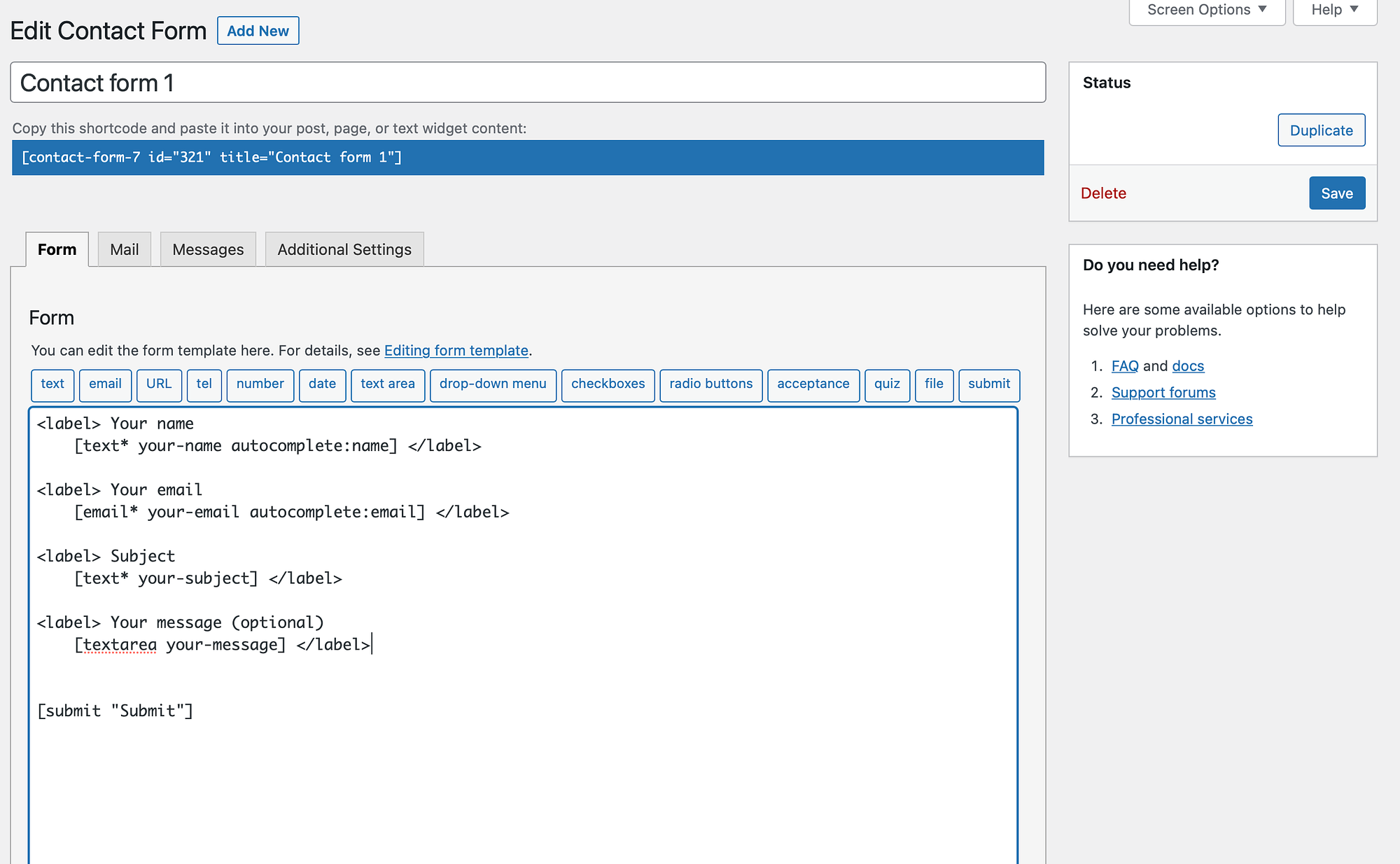Viewport: 1400px width, 864px height.
Task: Click the radio buttons tag button
Action: 710,384
